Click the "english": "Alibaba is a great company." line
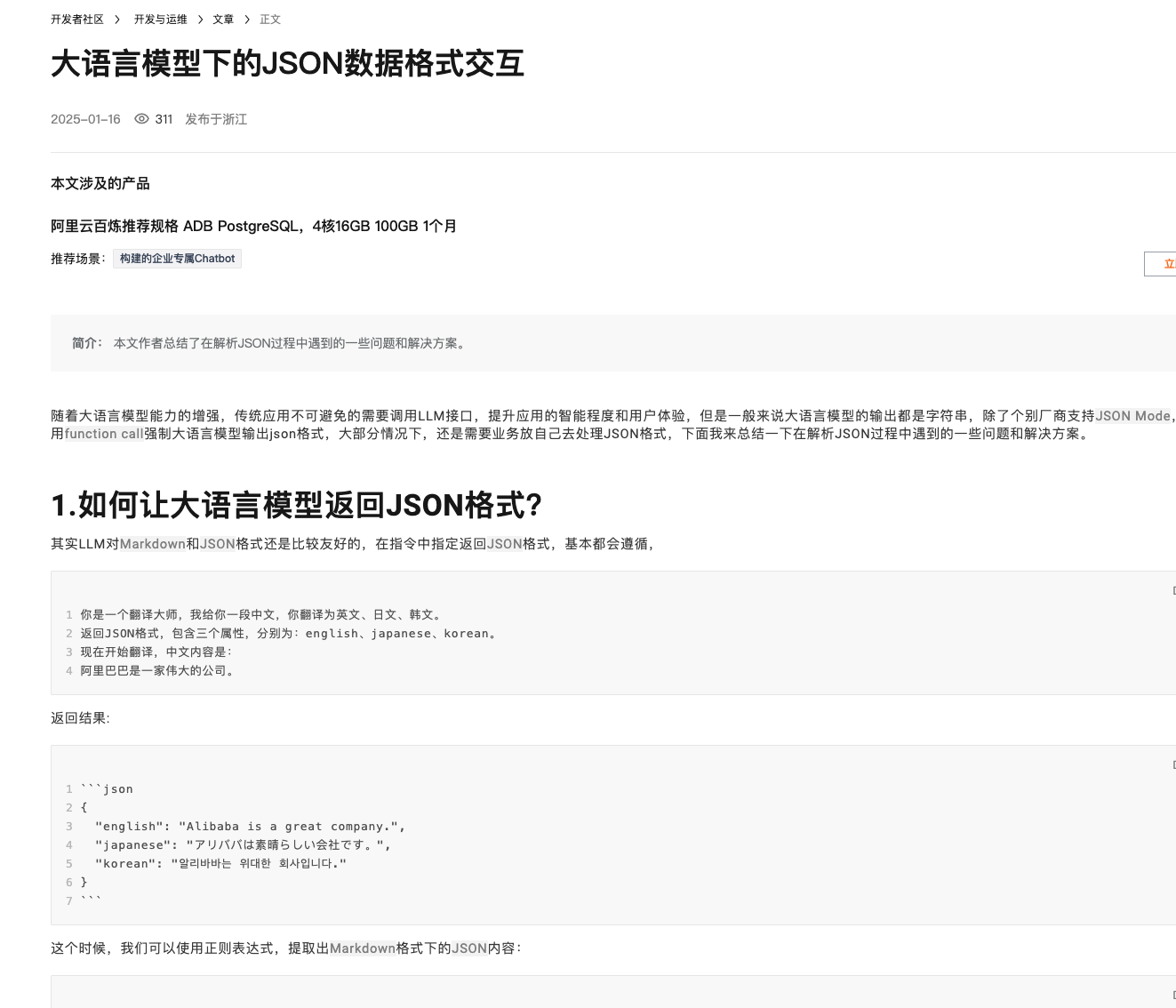 (x=250, y=827)
